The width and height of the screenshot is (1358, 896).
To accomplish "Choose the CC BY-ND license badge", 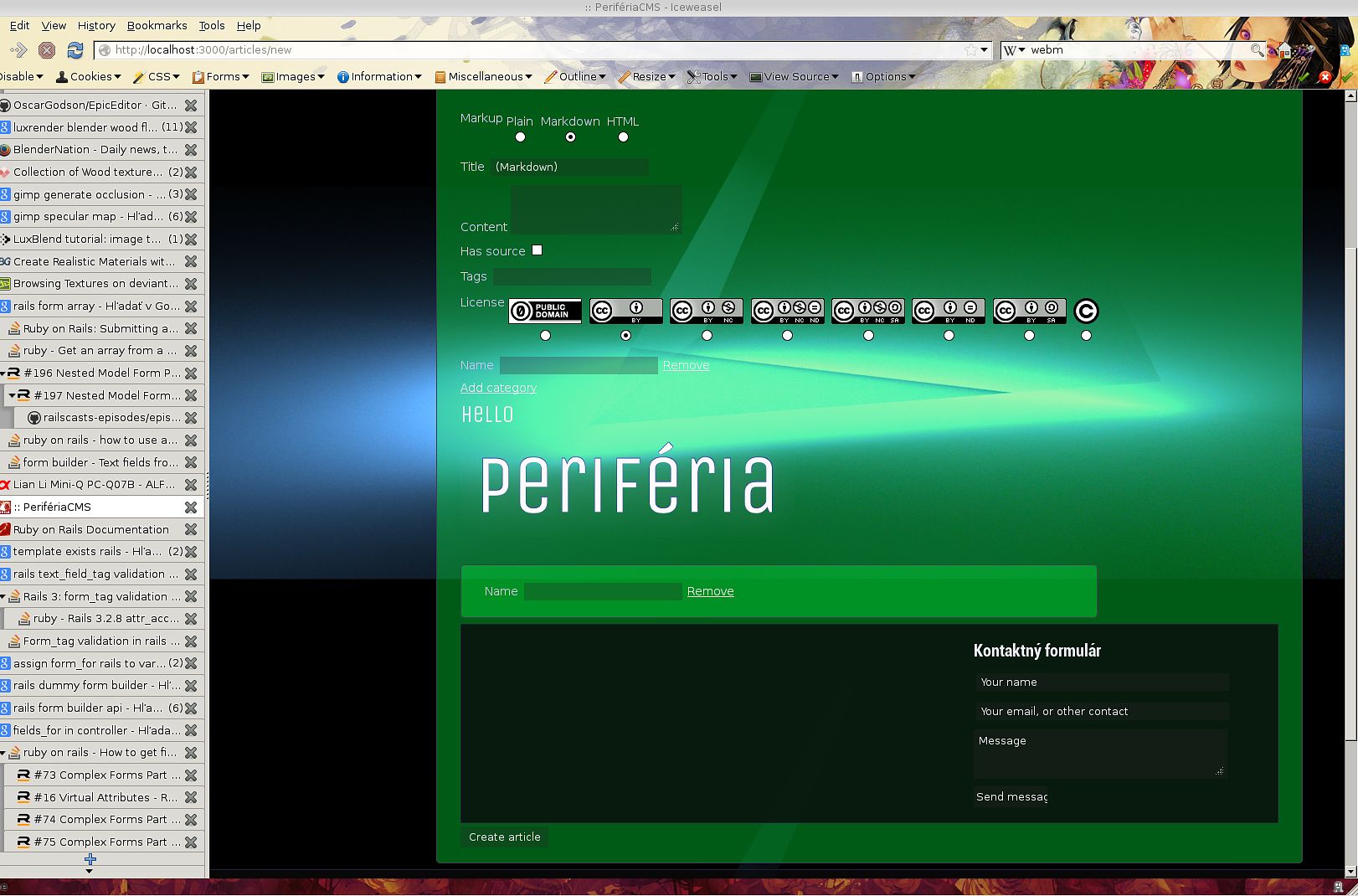I will tap(949, 312).
